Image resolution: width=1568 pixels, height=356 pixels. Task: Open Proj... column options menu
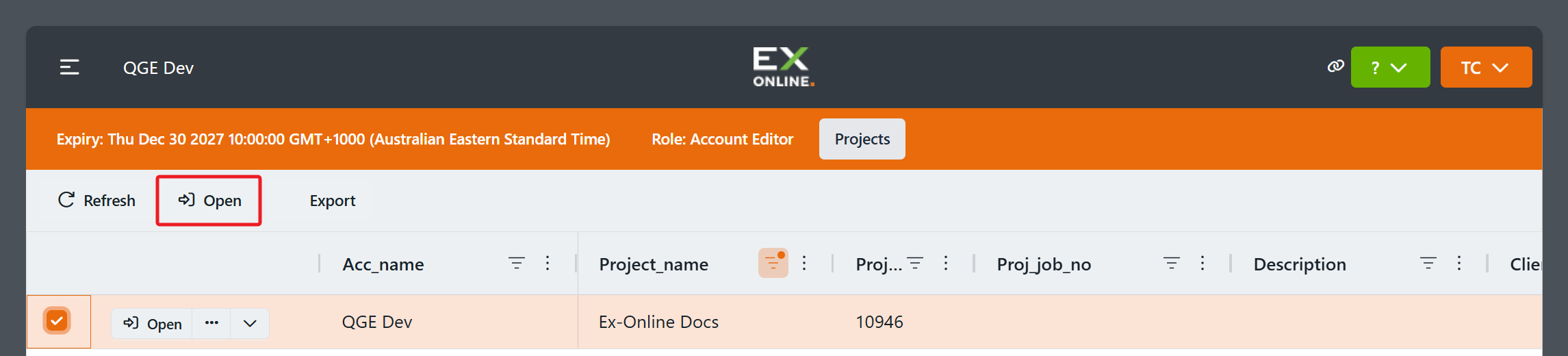[946, 264]
